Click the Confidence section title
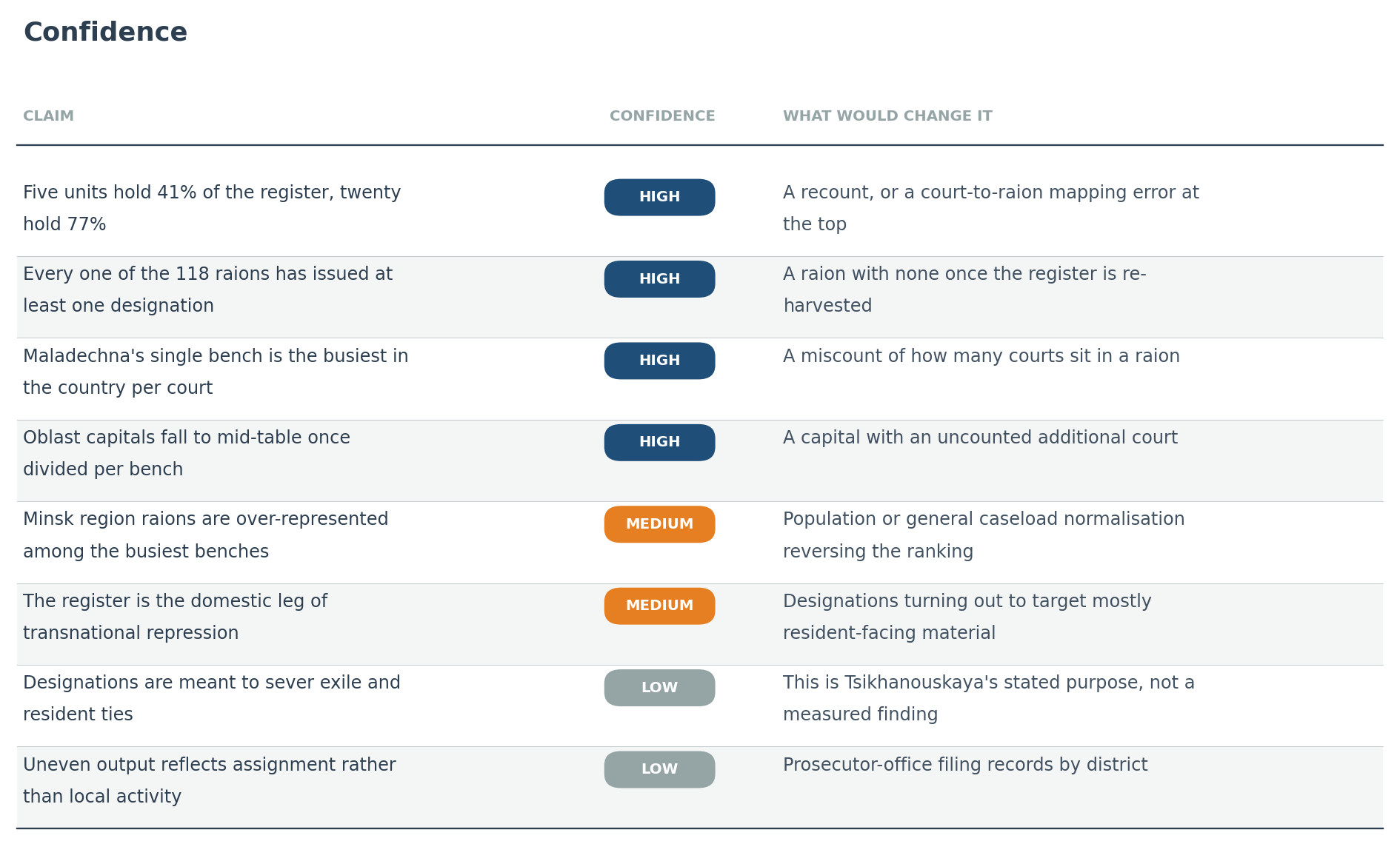Screen dimensions: 1400x844 (x=105, y=33)
